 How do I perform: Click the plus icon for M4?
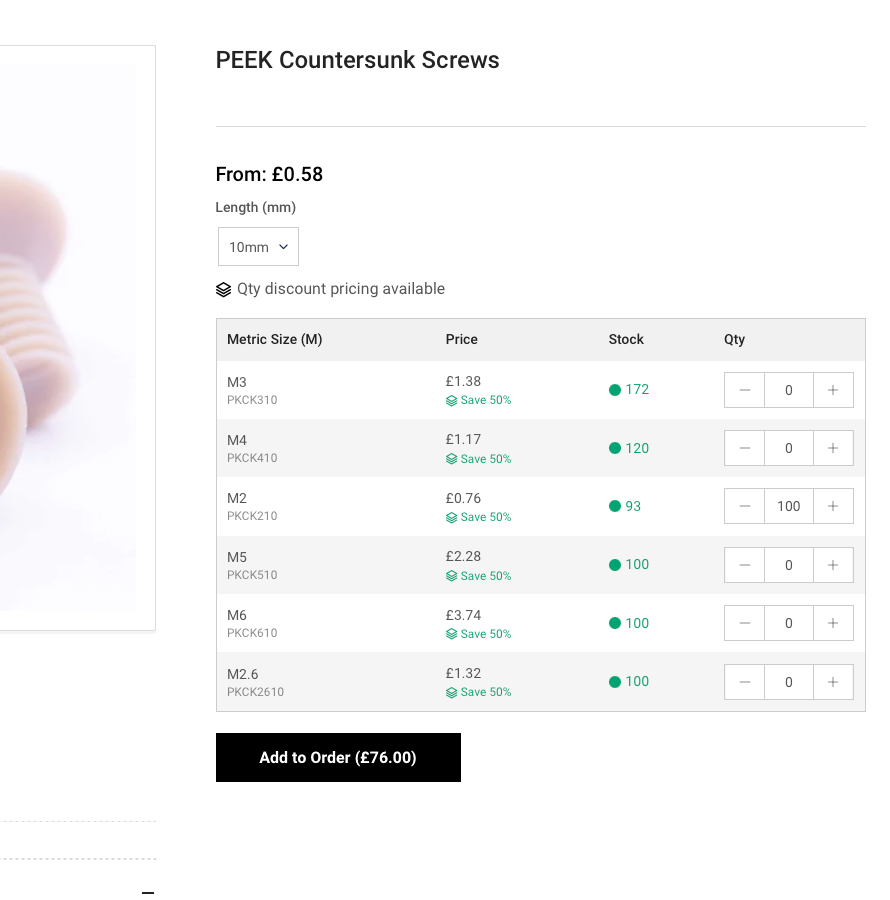pos(833,448)
